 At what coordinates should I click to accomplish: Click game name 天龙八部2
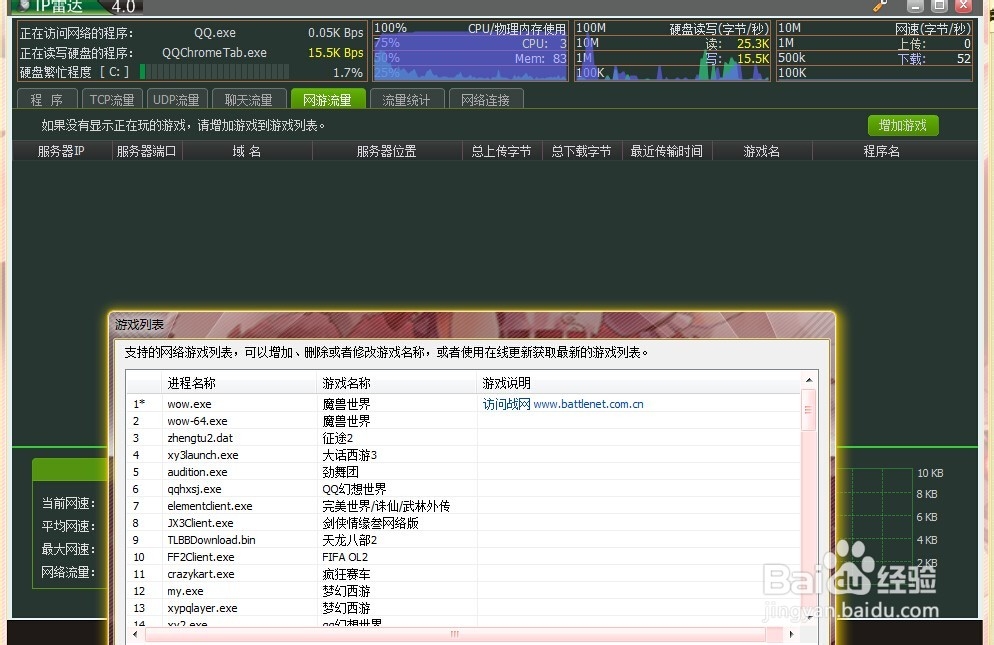click(x=349, y=540)
